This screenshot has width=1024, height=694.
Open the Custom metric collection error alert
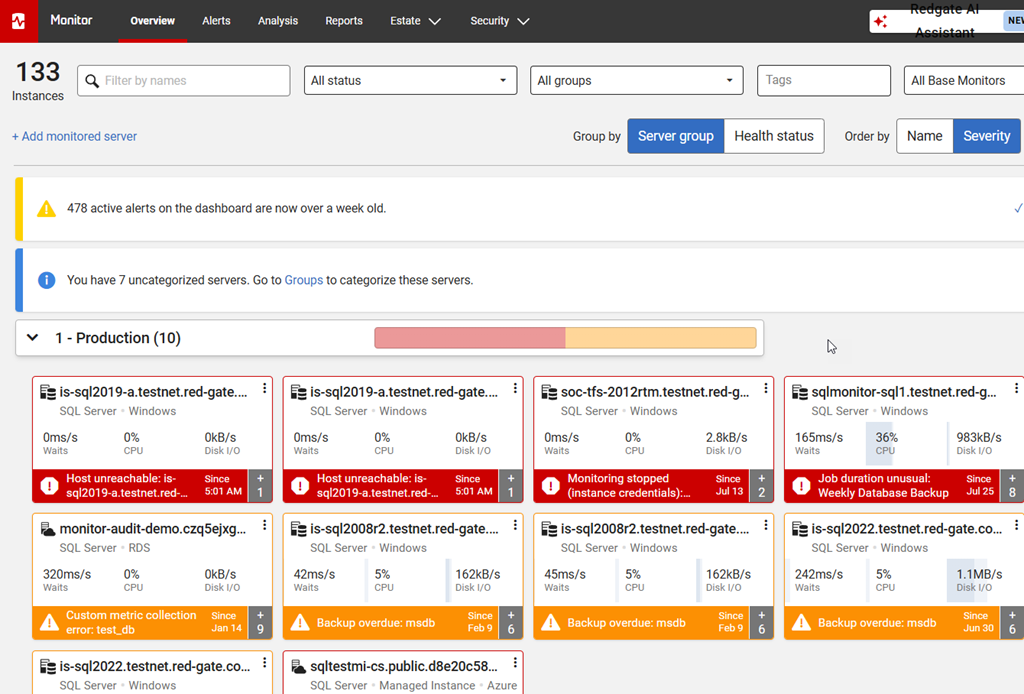pyautogui.click(x=140, y=623)
